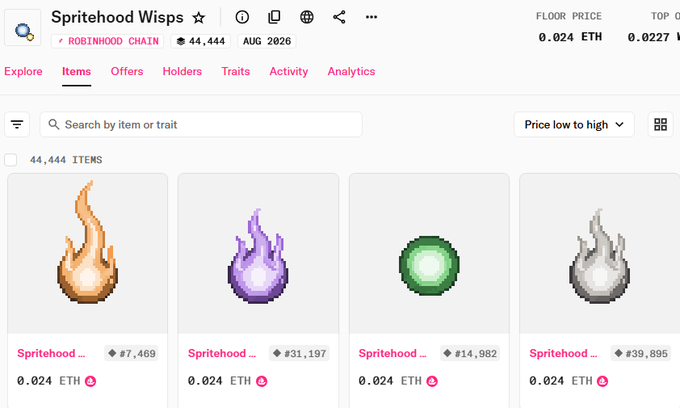Toggle the filters panel icon

click(17, 124)
